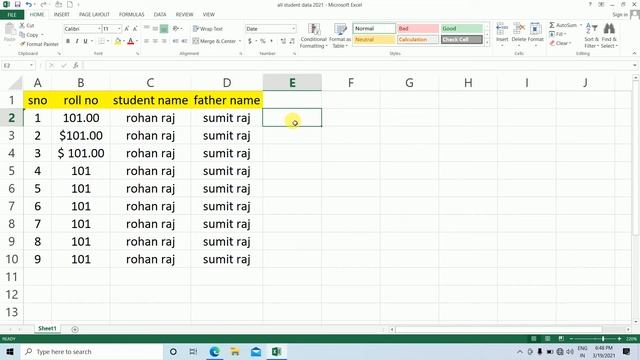This screenshot has width=640, height=360.
Task: Open Microsoft Edge from the taskbar
Action: 215,351
